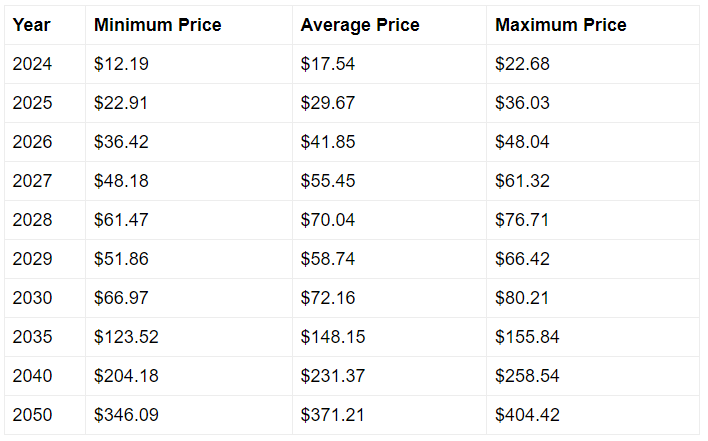Click the 2050 year cell
Screen dimensions: 708x441
point(45,415)
